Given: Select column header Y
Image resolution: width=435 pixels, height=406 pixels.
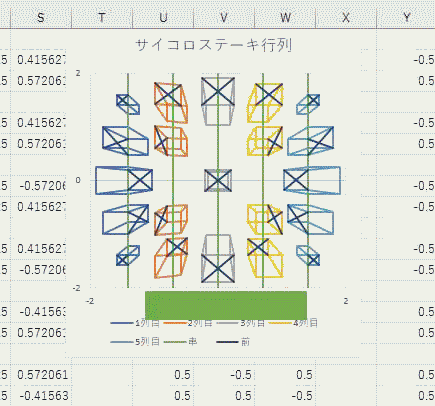Looking at the screenshot, I should pyautogui.click(x=406, y=17).
